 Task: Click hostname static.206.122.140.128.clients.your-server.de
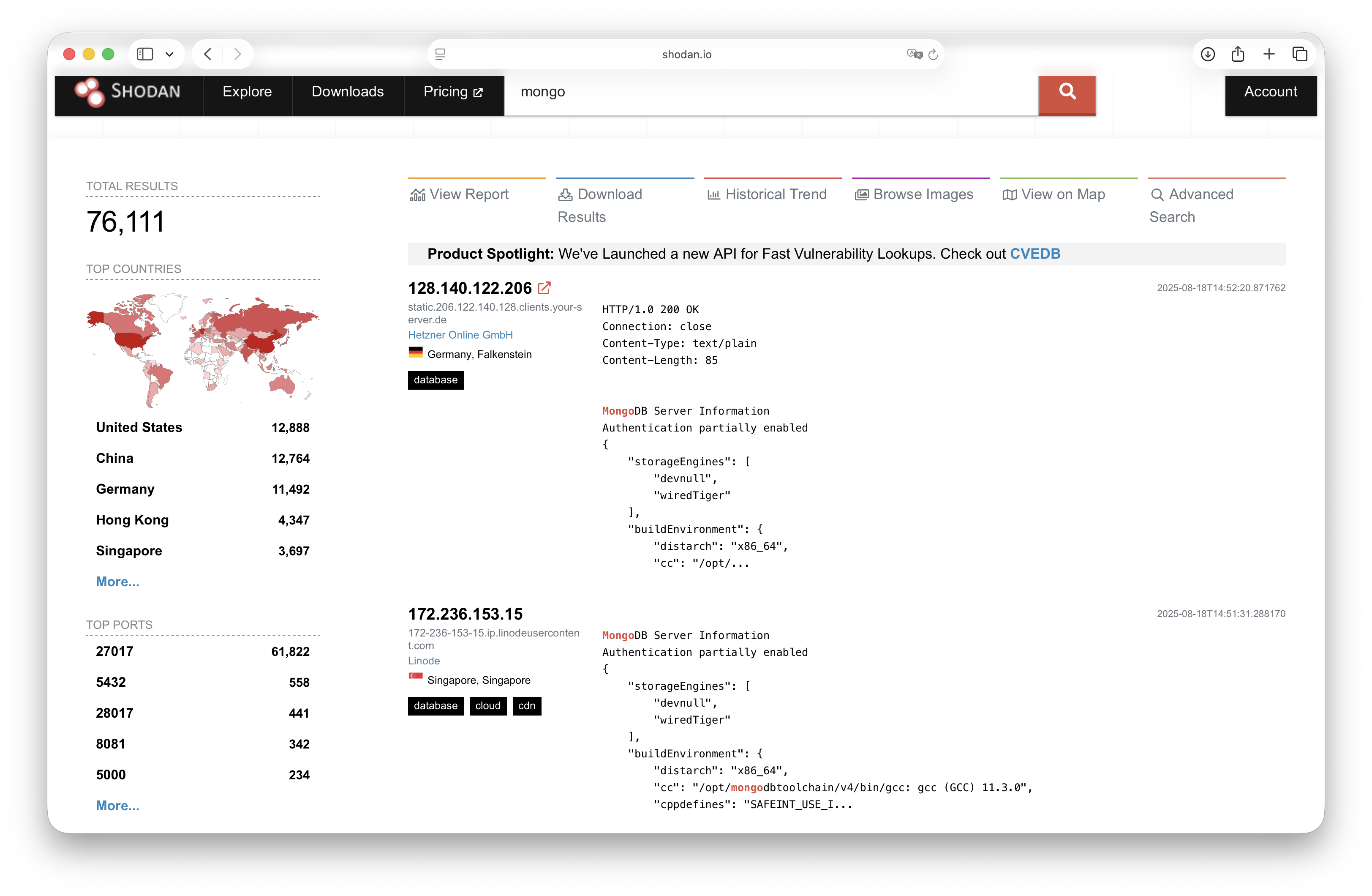[x=495, y=313]
